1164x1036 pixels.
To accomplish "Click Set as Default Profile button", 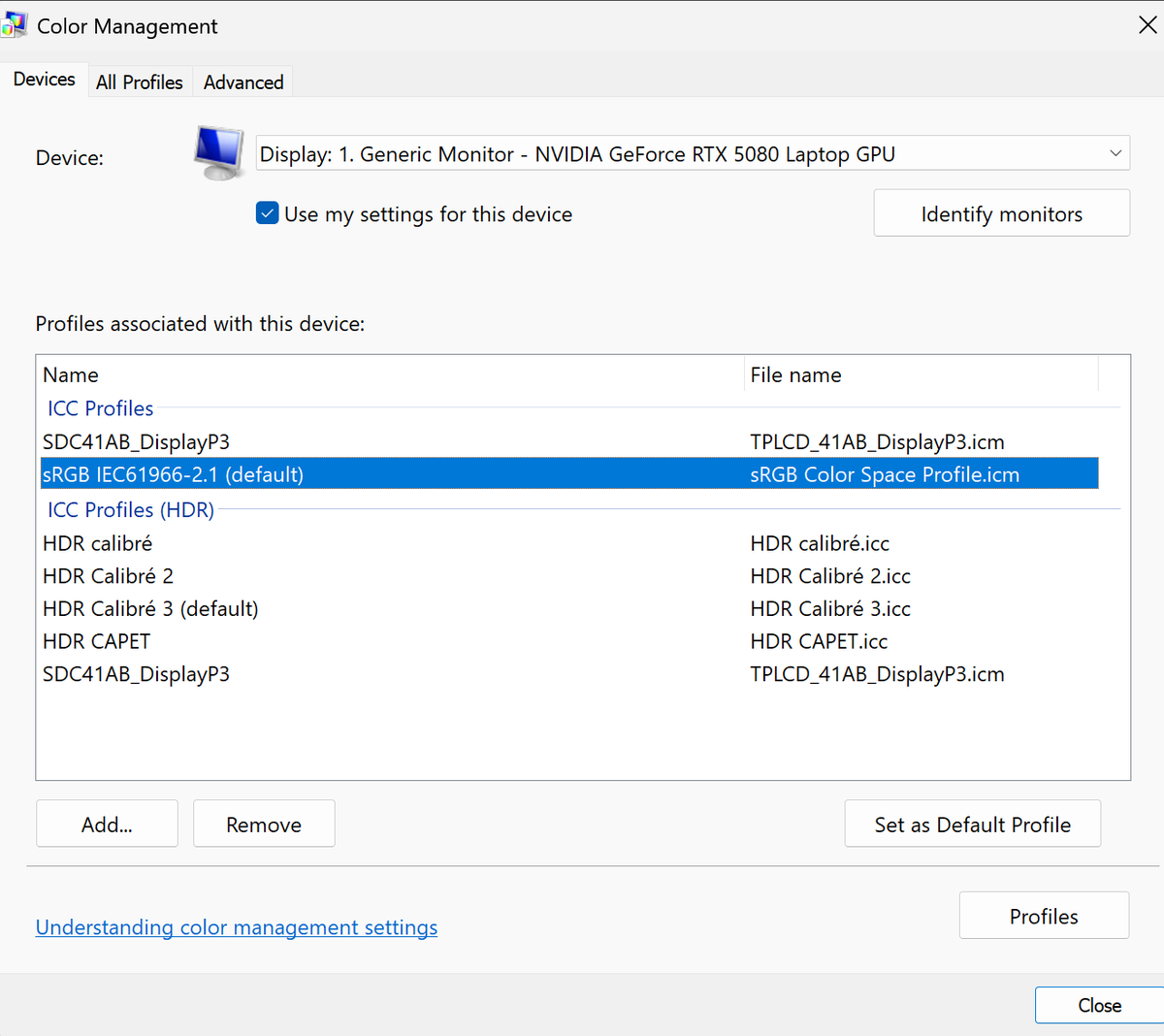I will coord(973,824).
